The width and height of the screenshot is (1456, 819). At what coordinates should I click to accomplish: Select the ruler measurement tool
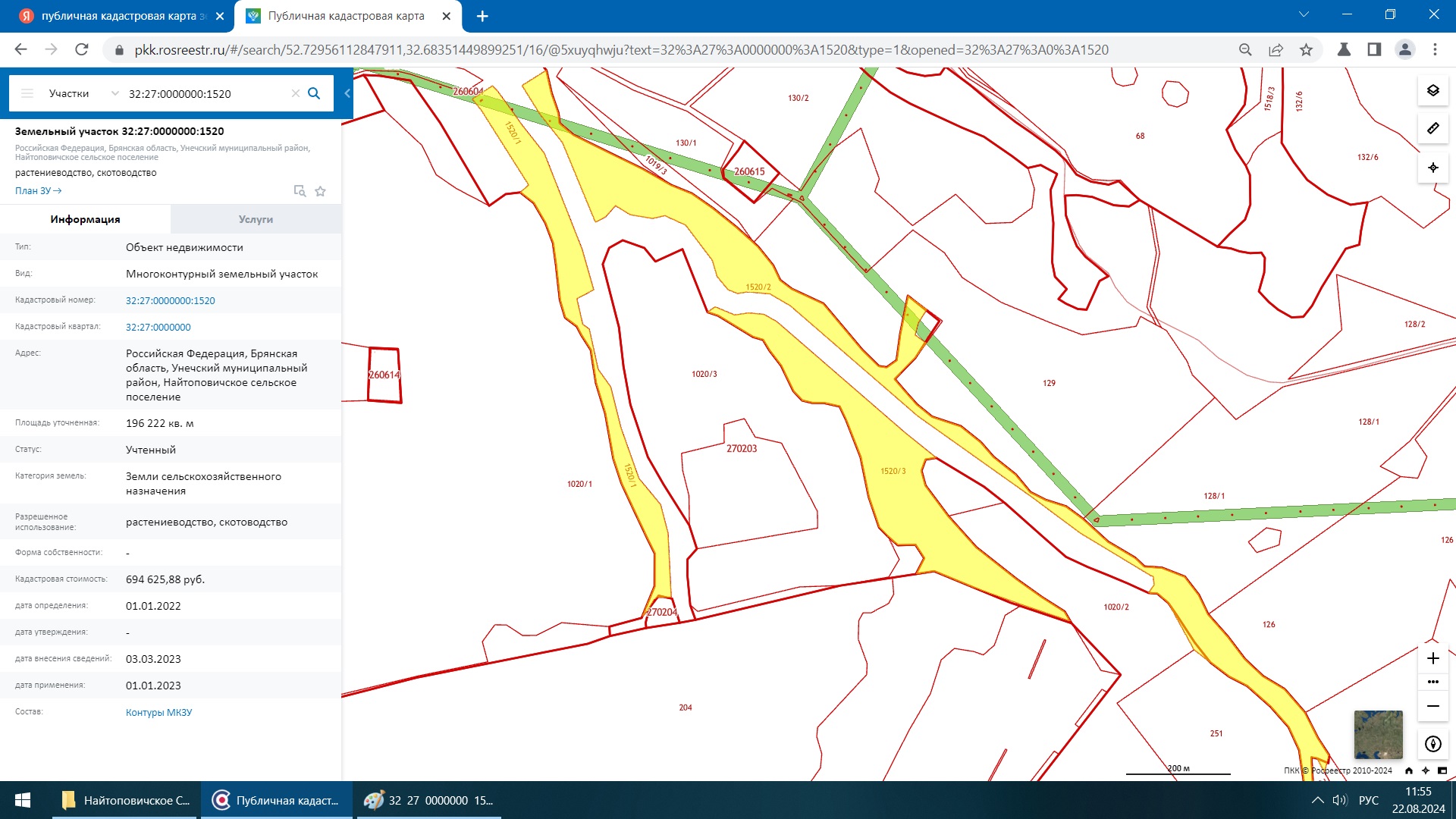1432,128
